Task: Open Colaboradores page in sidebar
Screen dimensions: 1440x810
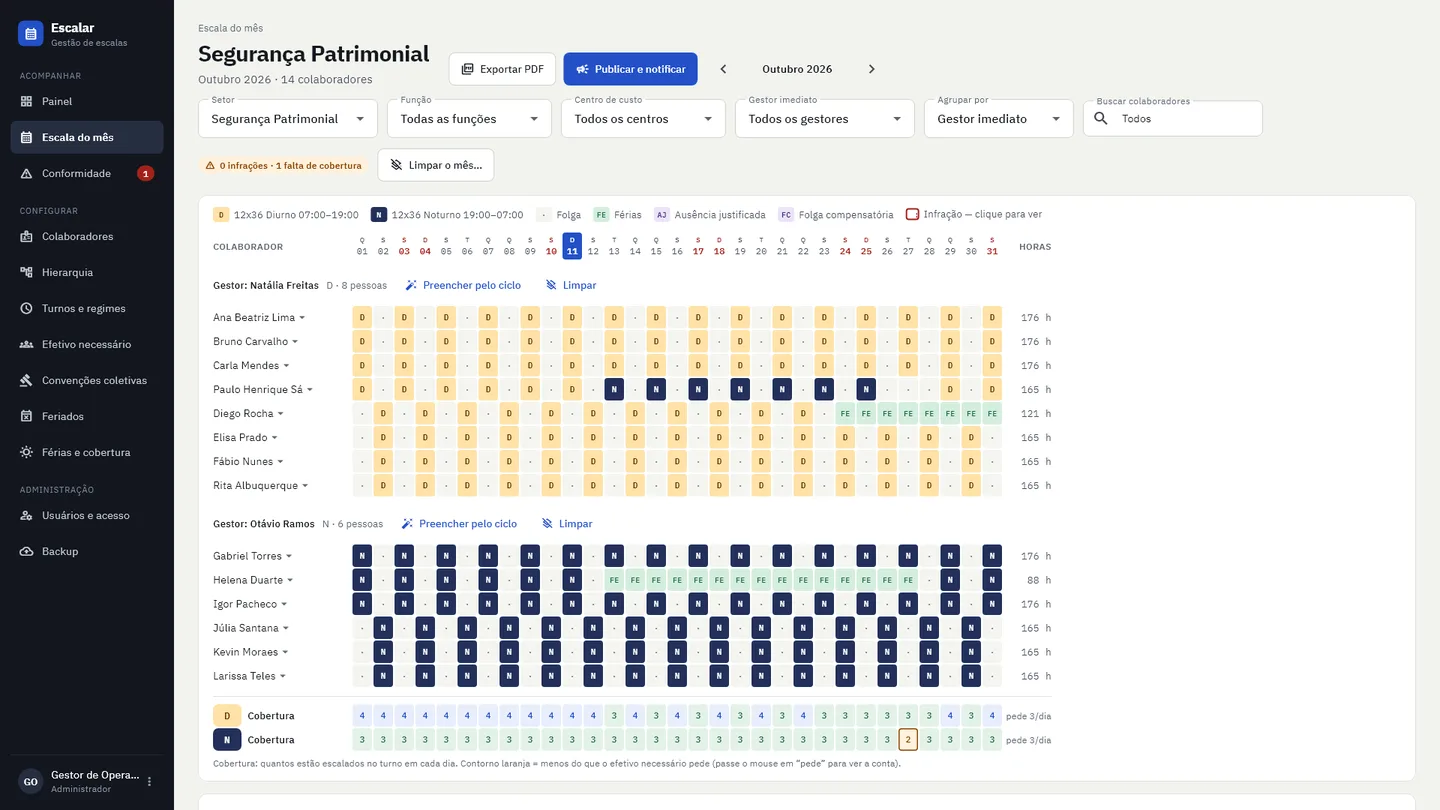Action: click(87, 236)
